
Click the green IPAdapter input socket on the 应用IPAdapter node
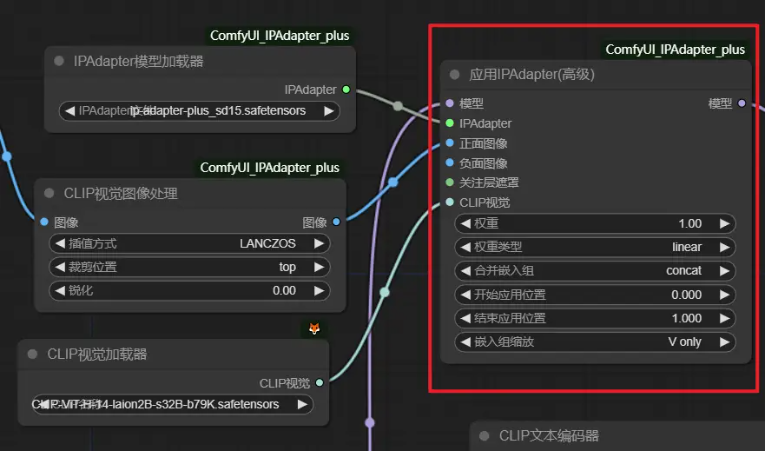tap(450, 123)
